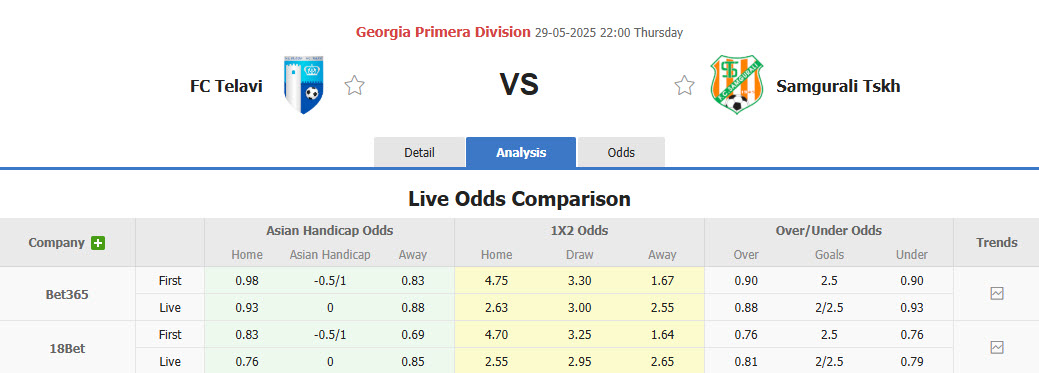Click the Asian Handicap Odds column header
The image size is (1039, 373).
329,231
